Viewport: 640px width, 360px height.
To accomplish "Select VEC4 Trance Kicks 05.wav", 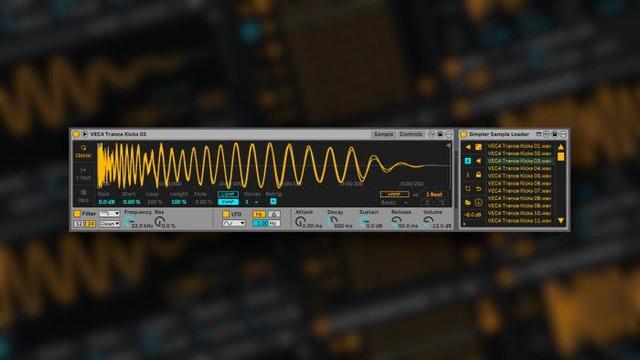I will (519, 176).
